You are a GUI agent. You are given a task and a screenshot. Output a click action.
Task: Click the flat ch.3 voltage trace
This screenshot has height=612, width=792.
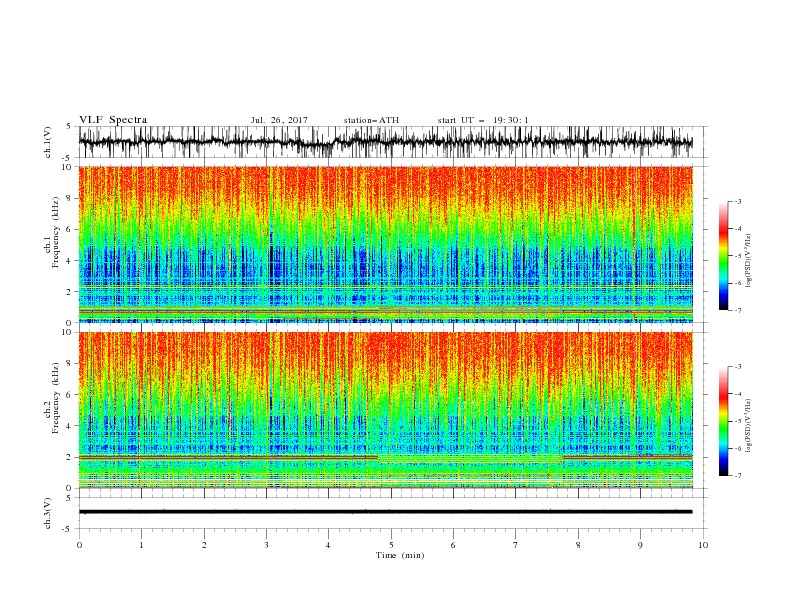coord(385,512)
